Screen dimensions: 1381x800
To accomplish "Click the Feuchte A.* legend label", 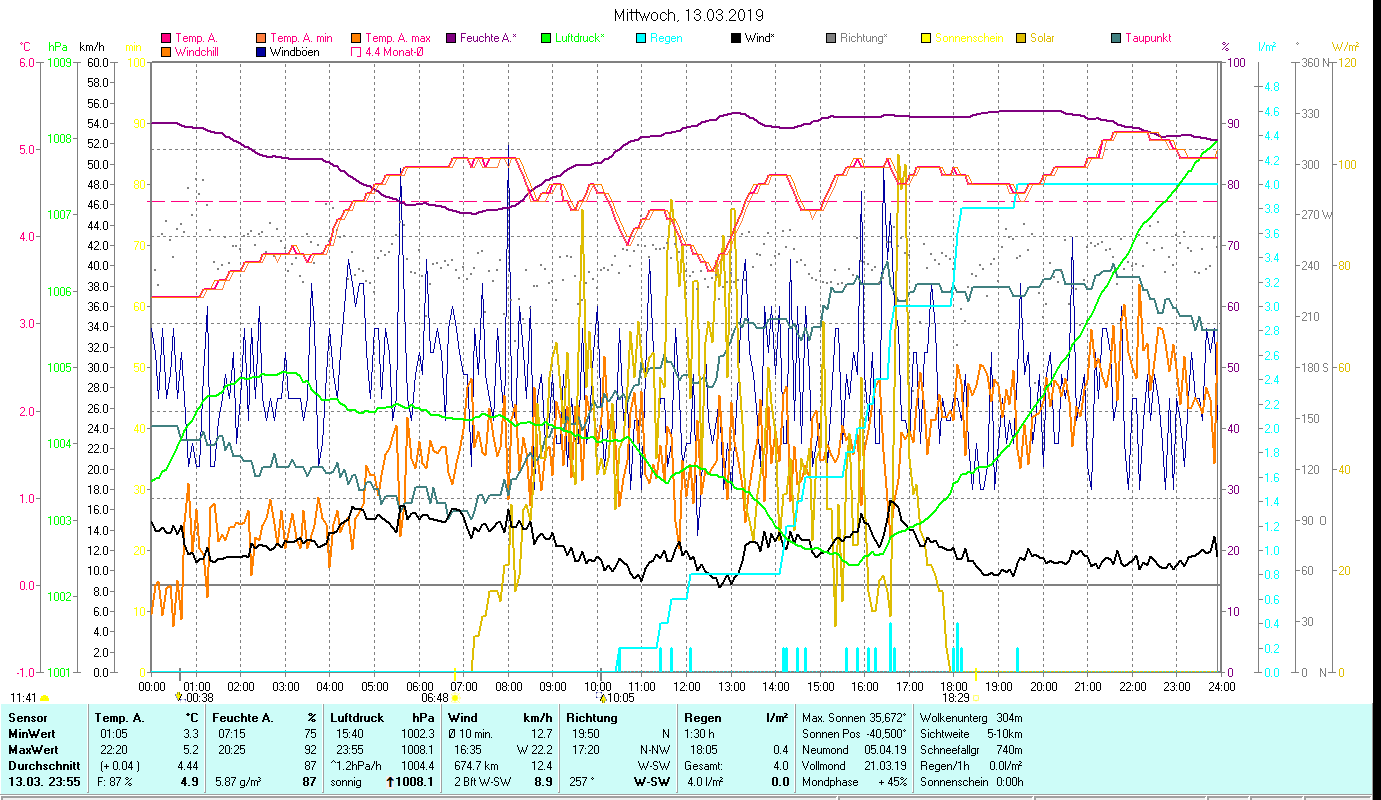I will [489, 38].
